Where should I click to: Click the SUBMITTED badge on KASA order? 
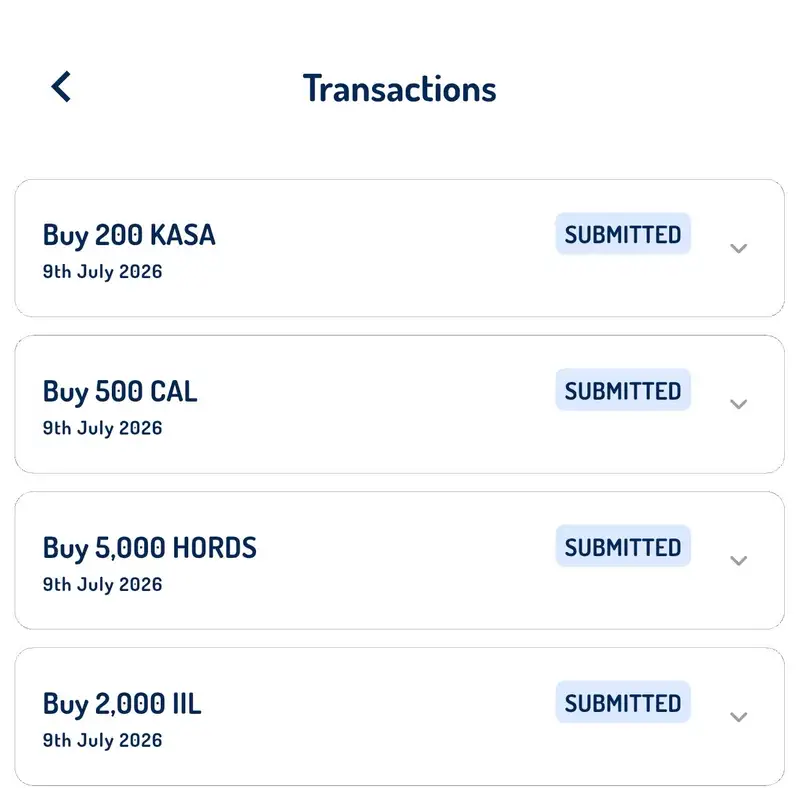pyautogui.click(x=623, y=234)
